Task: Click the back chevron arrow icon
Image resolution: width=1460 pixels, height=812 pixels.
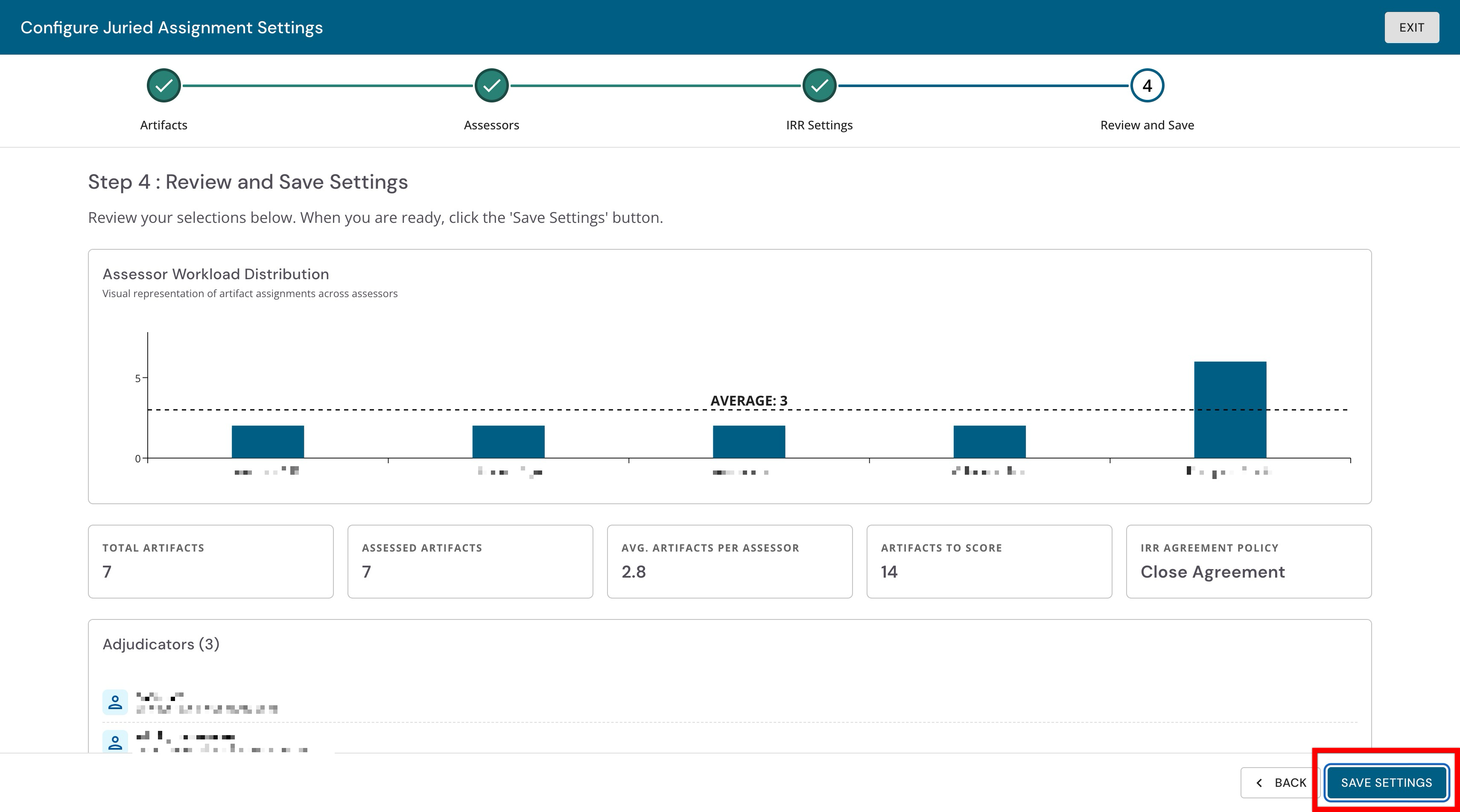Action: 1259,783
